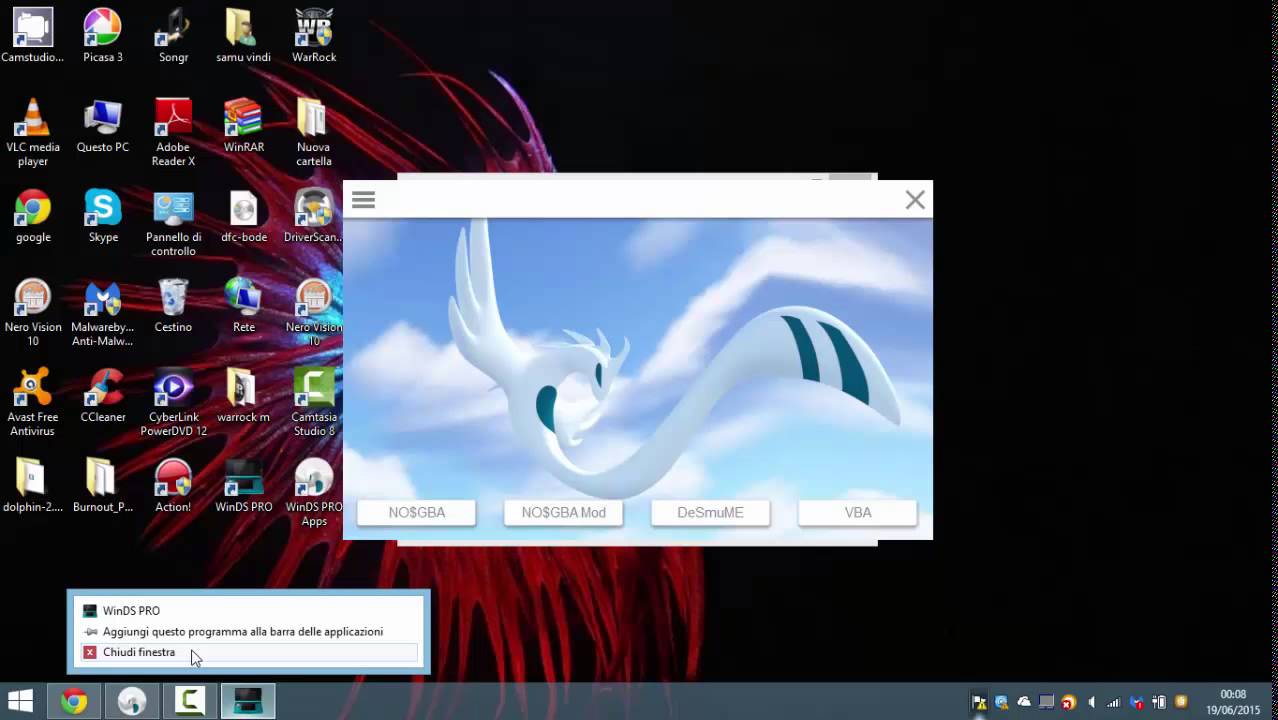Open the hamburger menu in WinDS PRO
This screenshot has height=720, width=1278.
363,200
